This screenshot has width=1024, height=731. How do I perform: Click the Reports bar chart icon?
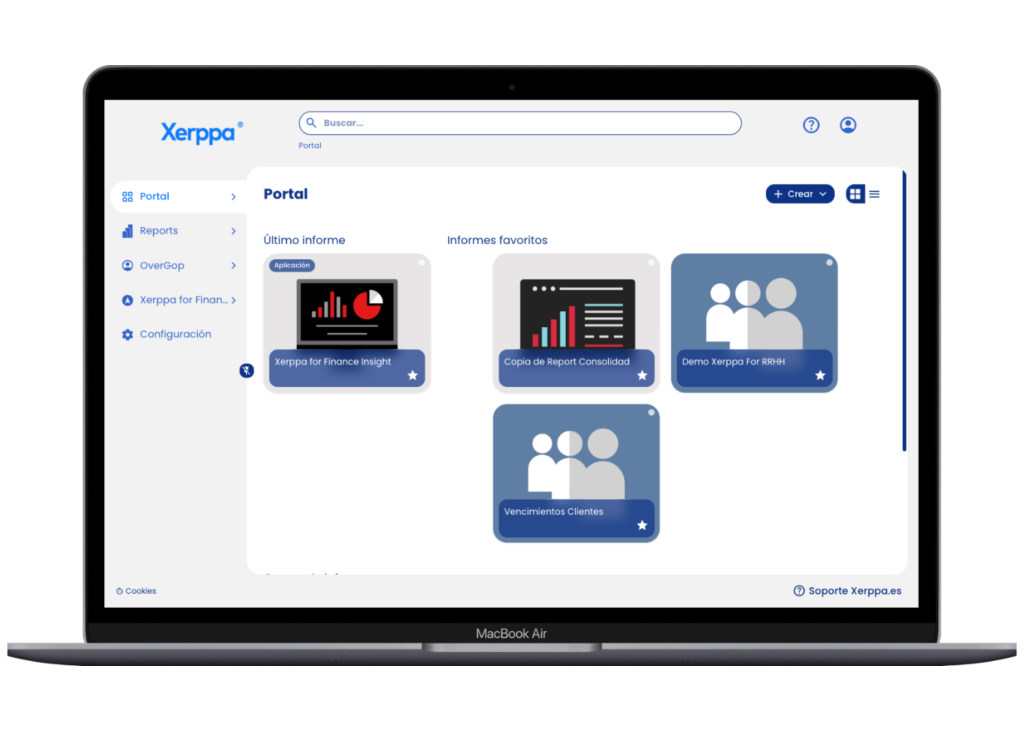tap(127, 231)
